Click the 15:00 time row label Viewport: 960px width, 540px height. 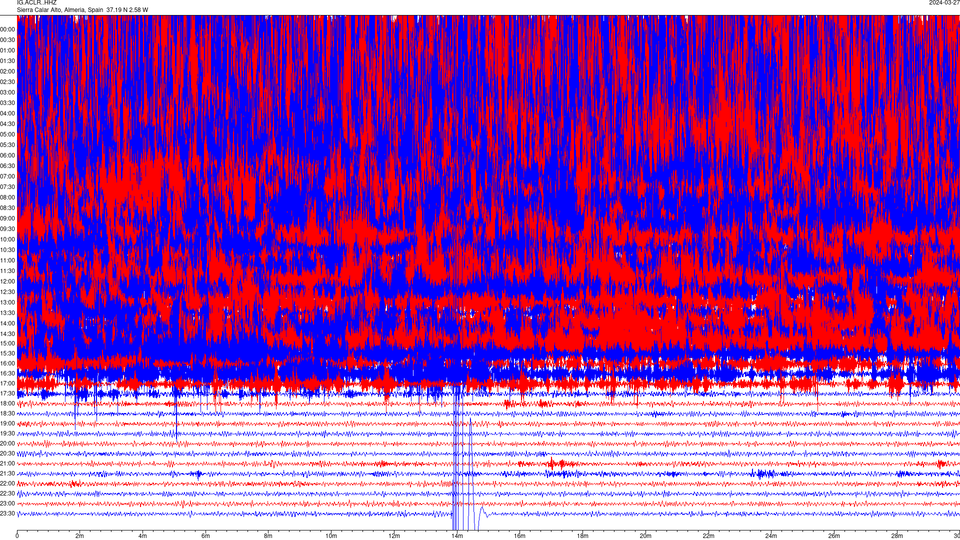[x=7, y=343]
